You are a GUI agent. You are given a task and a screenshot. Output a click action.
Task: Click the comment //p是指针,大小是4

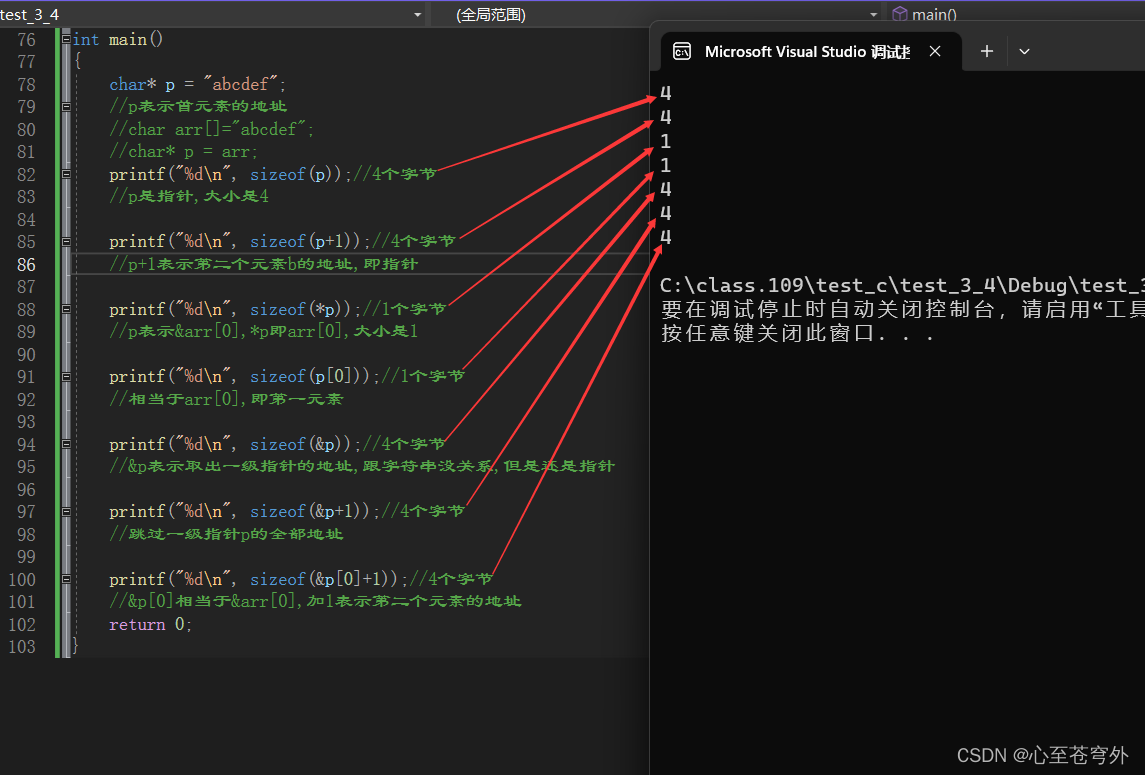click(188, 196)
